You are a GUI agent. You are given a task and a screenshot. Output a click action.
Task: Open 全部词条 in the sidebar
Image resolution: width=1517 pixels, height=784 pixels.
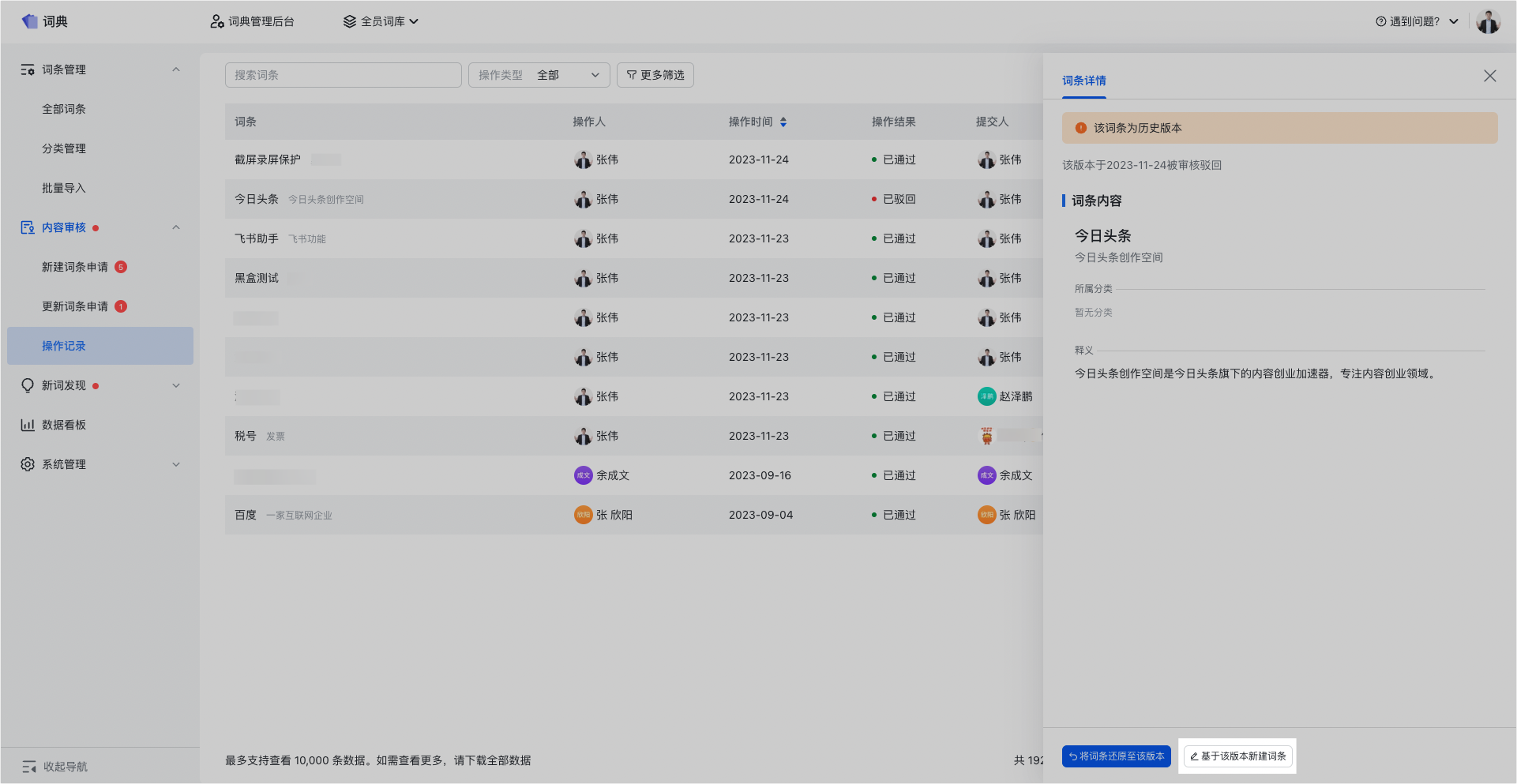tap(64, 109)
